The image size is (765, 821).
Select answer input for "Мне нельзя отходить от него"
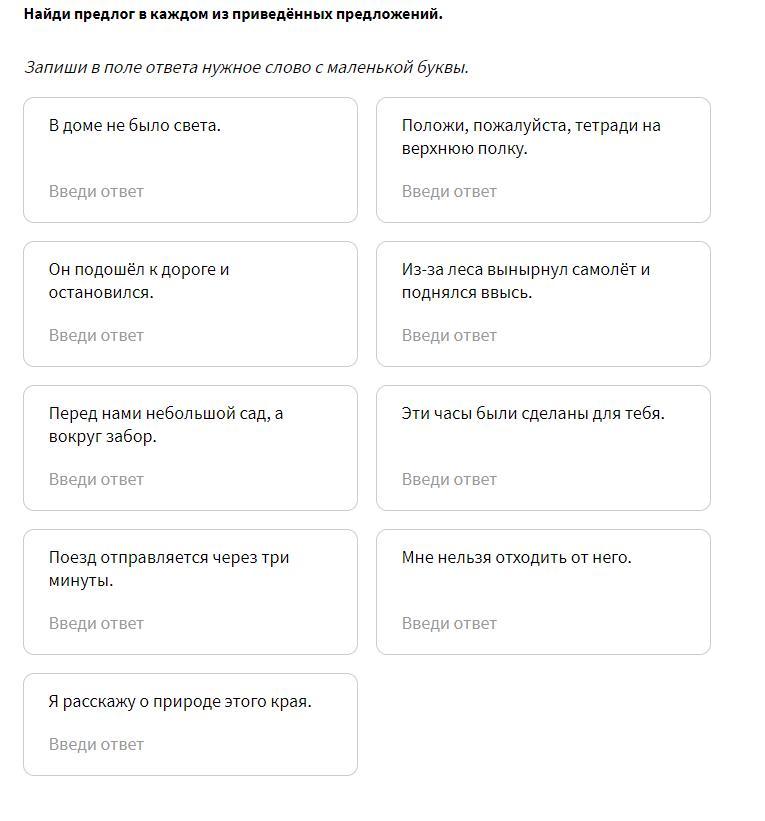(543, 623)
